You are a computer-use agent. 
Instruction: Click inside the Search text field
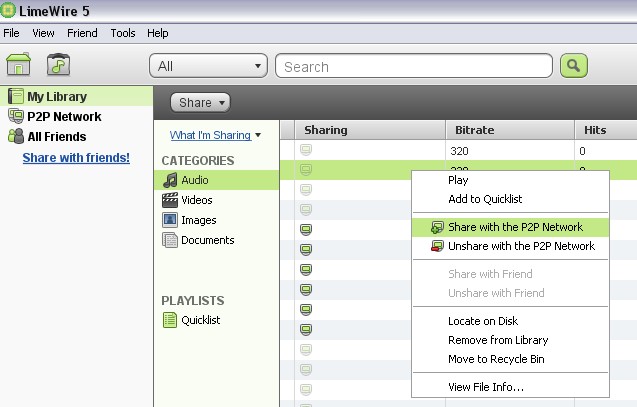413,66
